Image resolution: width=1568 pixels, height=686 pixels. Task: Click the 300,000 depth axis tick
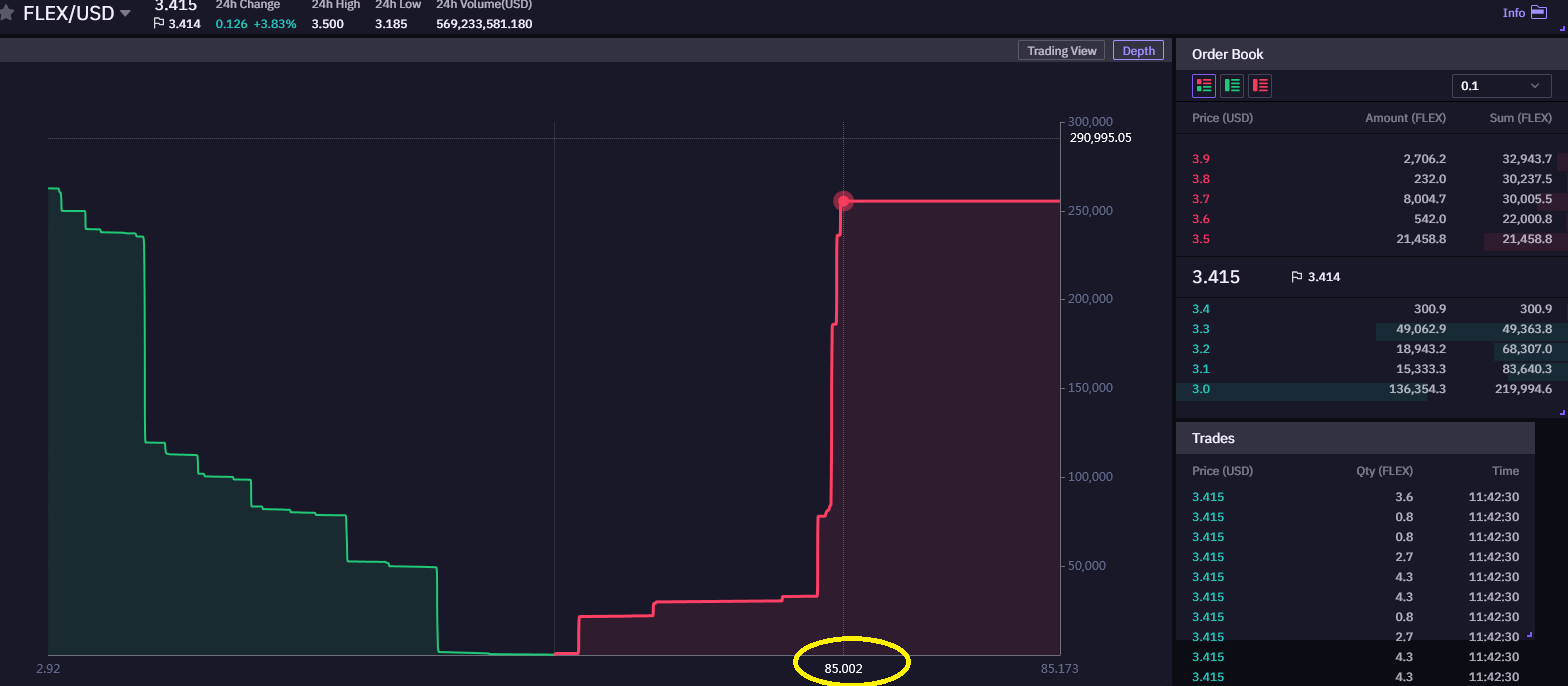point(1090,122)
